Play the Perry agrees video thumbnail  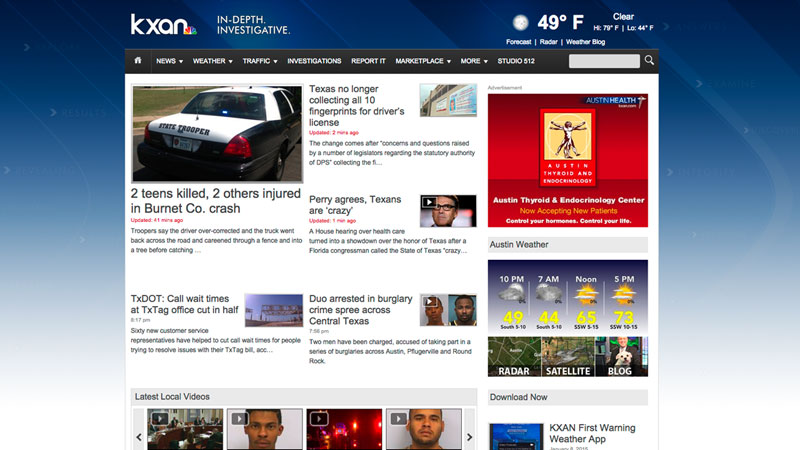click(447, 210)
